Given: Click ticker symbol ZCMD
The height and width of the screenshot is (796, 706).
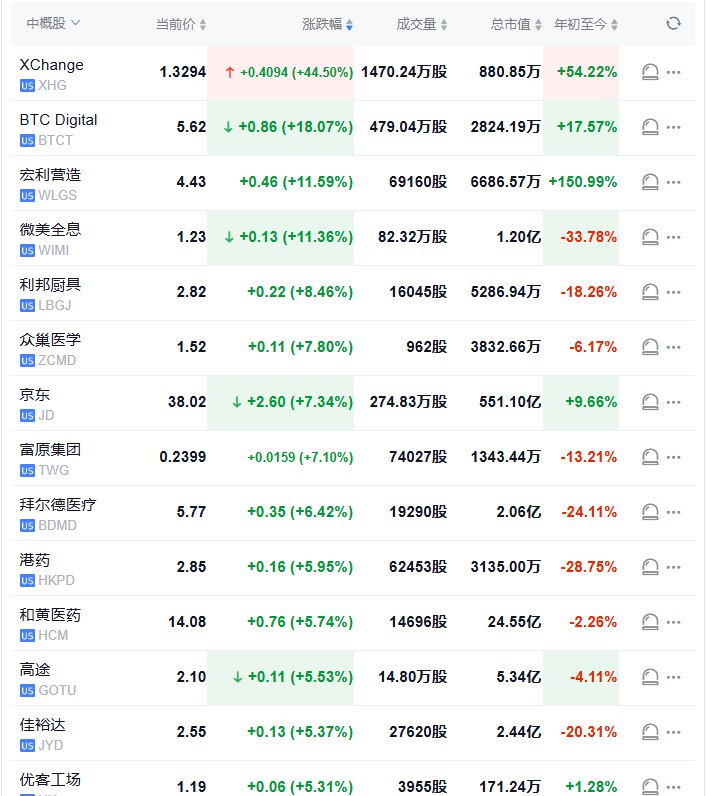Looking at the screenshot, I should click(57, 360).
